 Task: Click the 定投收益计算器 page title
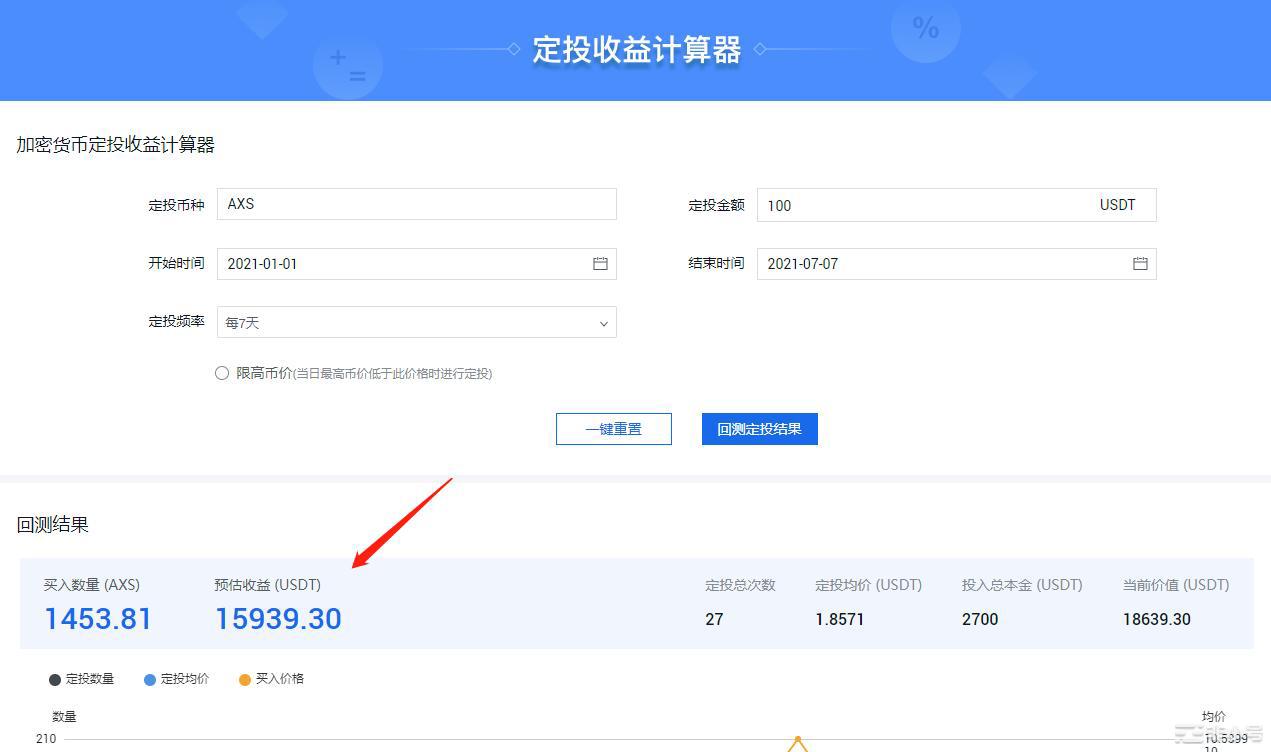pos(636,49)
